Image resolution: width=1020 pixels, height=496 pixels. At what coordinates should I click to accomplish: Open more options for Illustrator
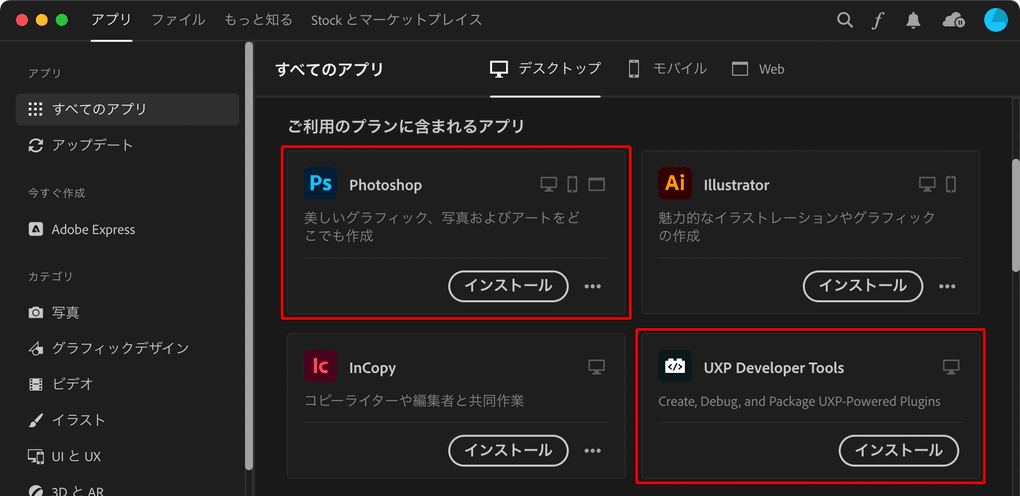947,286
